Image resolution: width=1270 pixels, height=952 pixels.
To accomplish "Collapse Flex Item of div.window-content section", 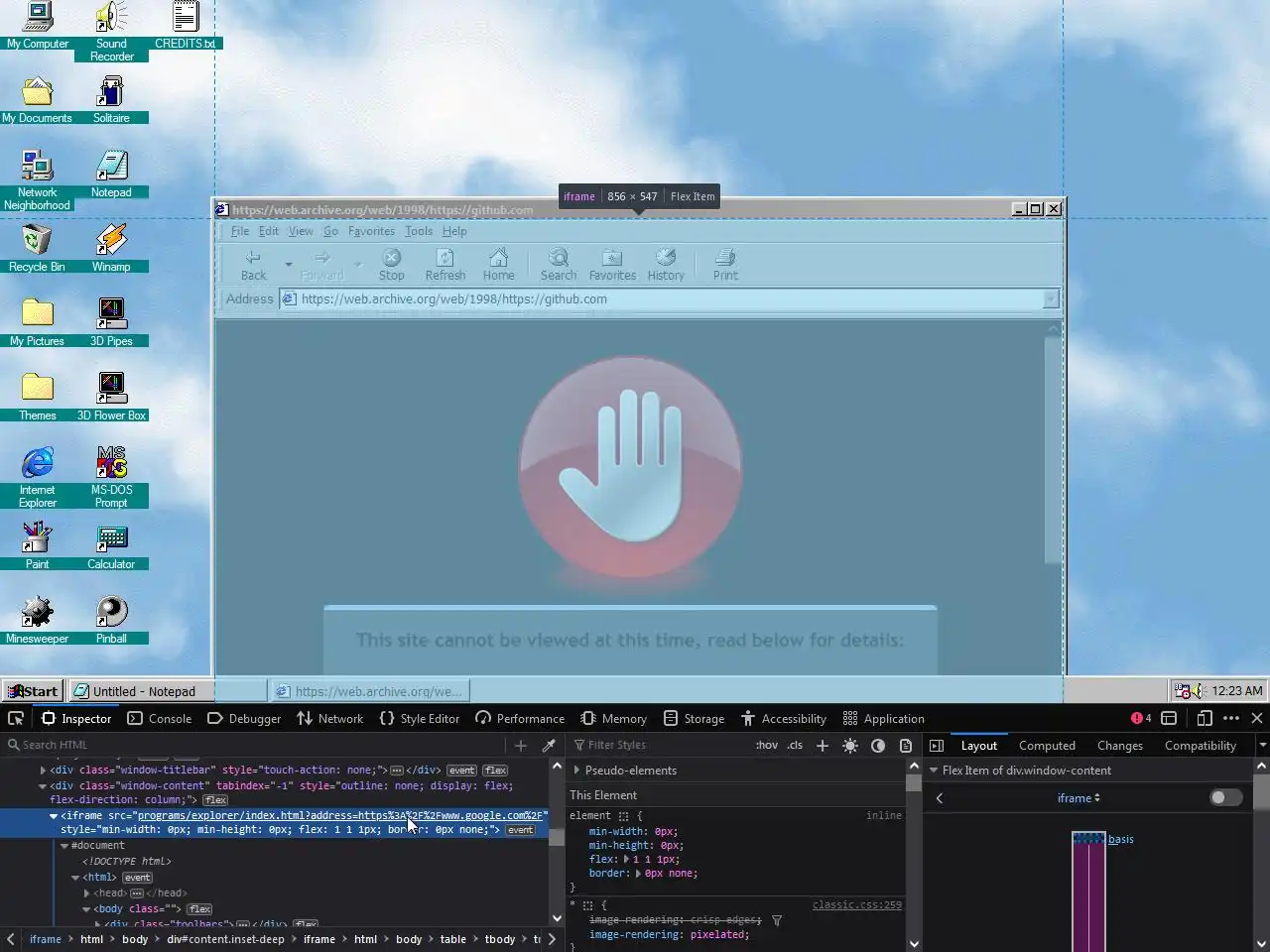I will coord(934,770).
